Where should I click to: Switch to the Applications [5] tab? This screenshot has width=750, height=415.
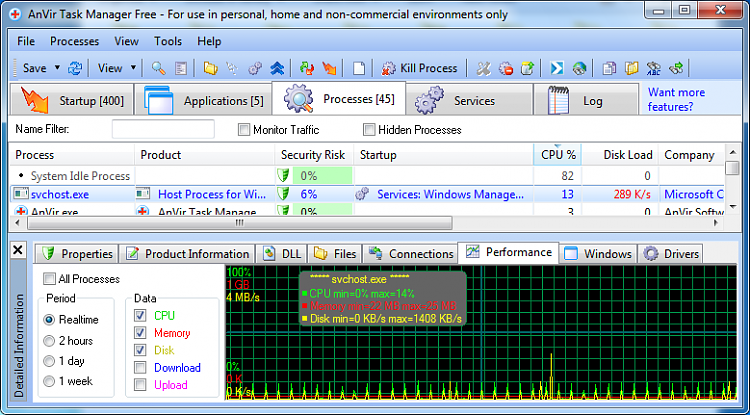click(203, 99)
